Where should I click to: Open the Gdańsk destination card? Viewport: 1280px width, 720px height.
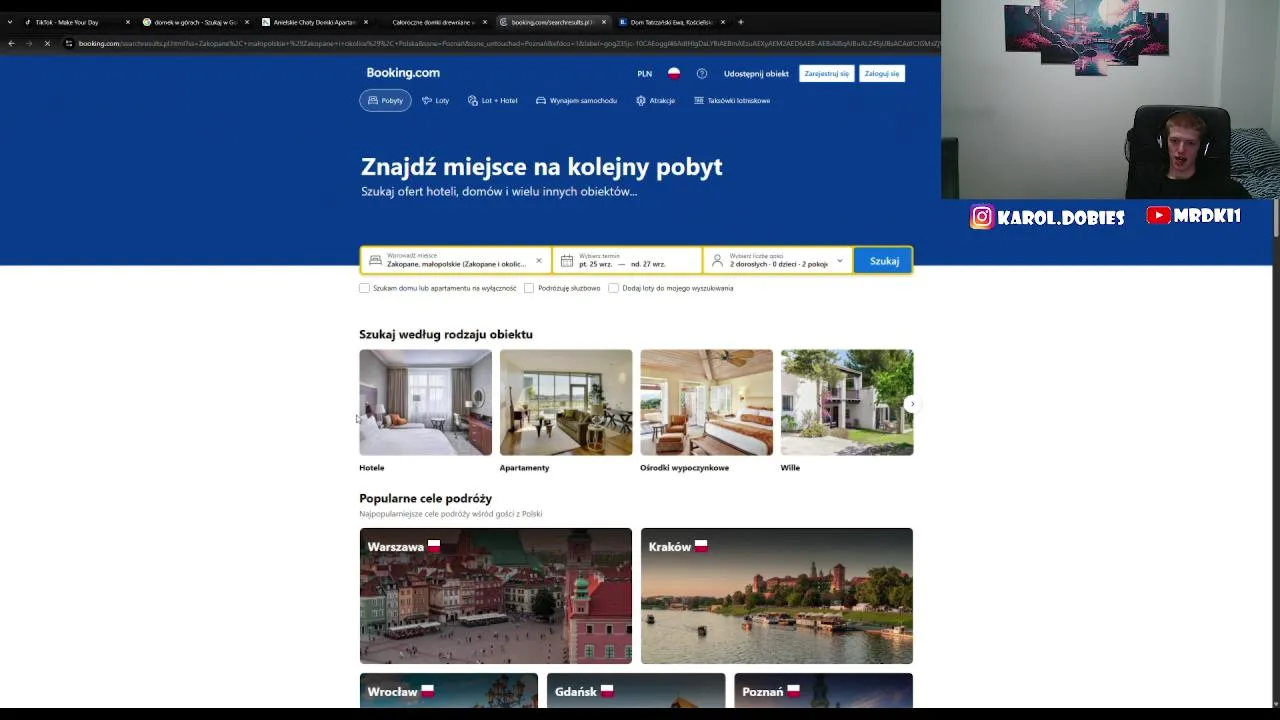tap(636, 691)
